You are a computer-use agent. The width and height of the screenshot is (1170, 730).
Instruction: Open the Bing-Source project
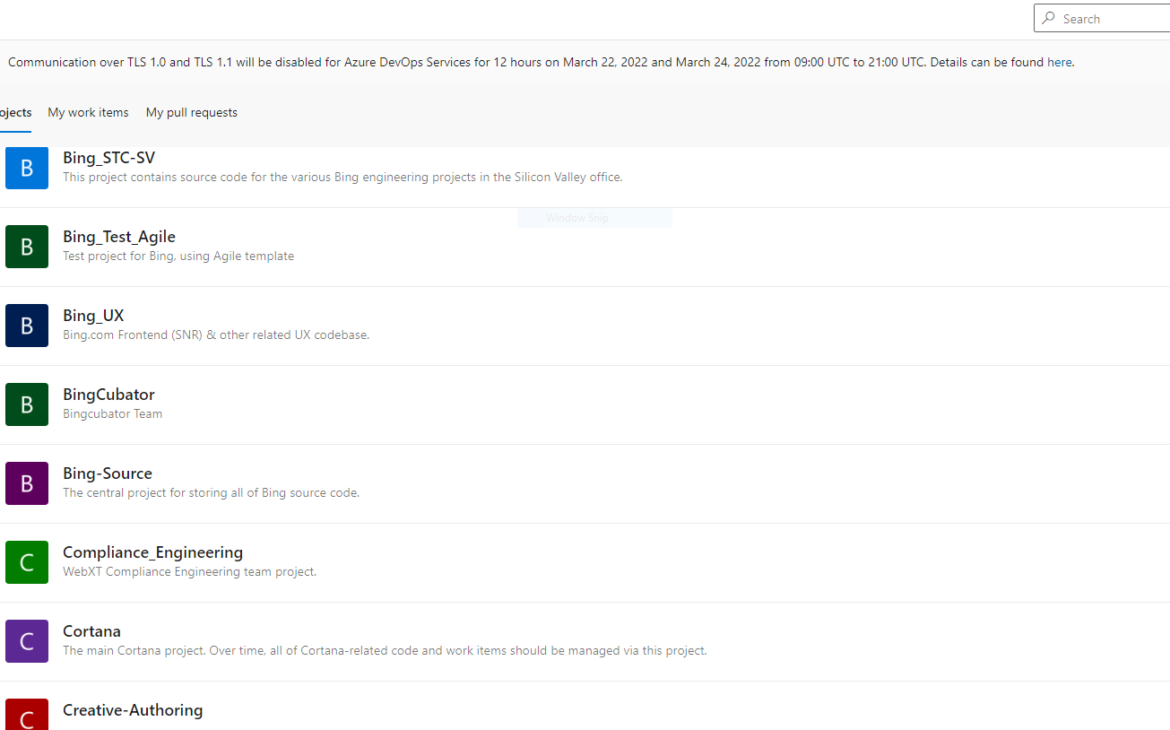tap(107, 473)
